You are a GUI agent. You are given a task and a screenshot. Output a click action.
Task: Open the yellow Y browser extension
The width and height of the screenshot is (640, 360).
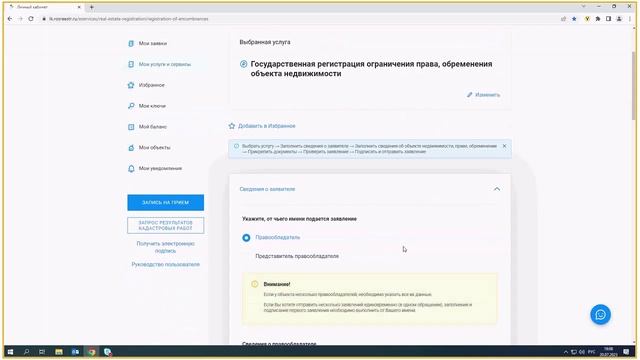587,19
